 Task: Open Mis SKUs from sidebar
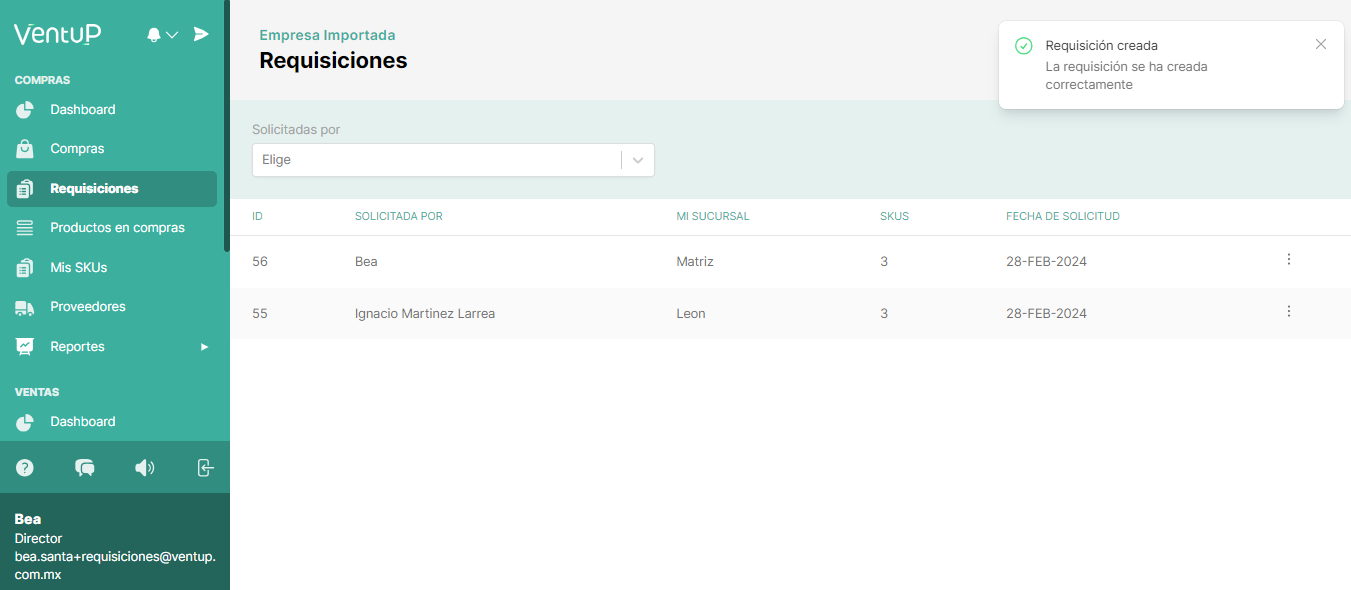click(78, 268)
